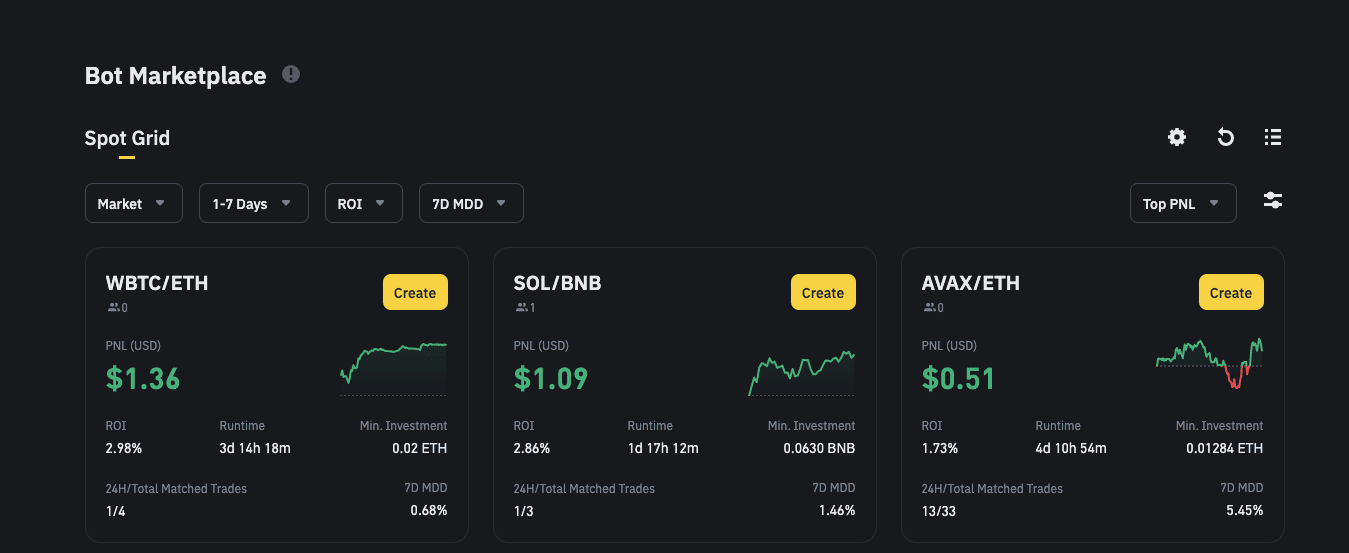Image resolution: width=1349 pixels, height=553 pixels.
Task: Open the filter sliders icon
Action: click(1272, 201)
